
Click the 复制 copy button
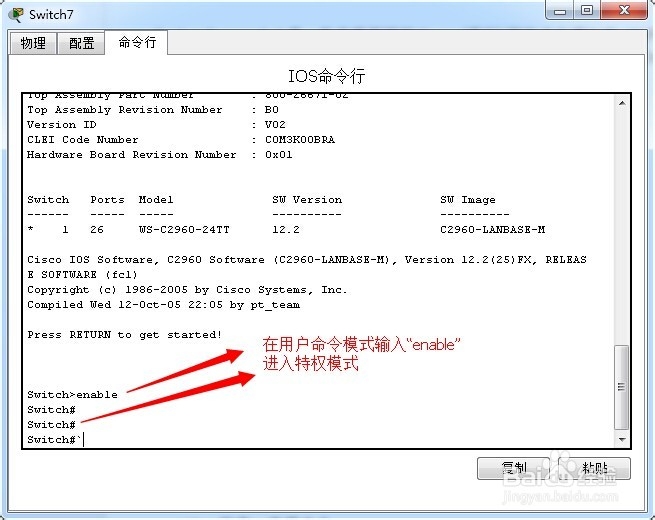513,469
